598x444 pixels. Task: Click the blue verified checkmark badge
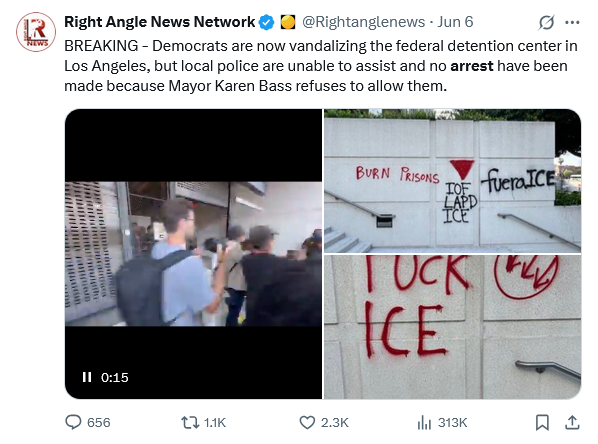point(267,22)
